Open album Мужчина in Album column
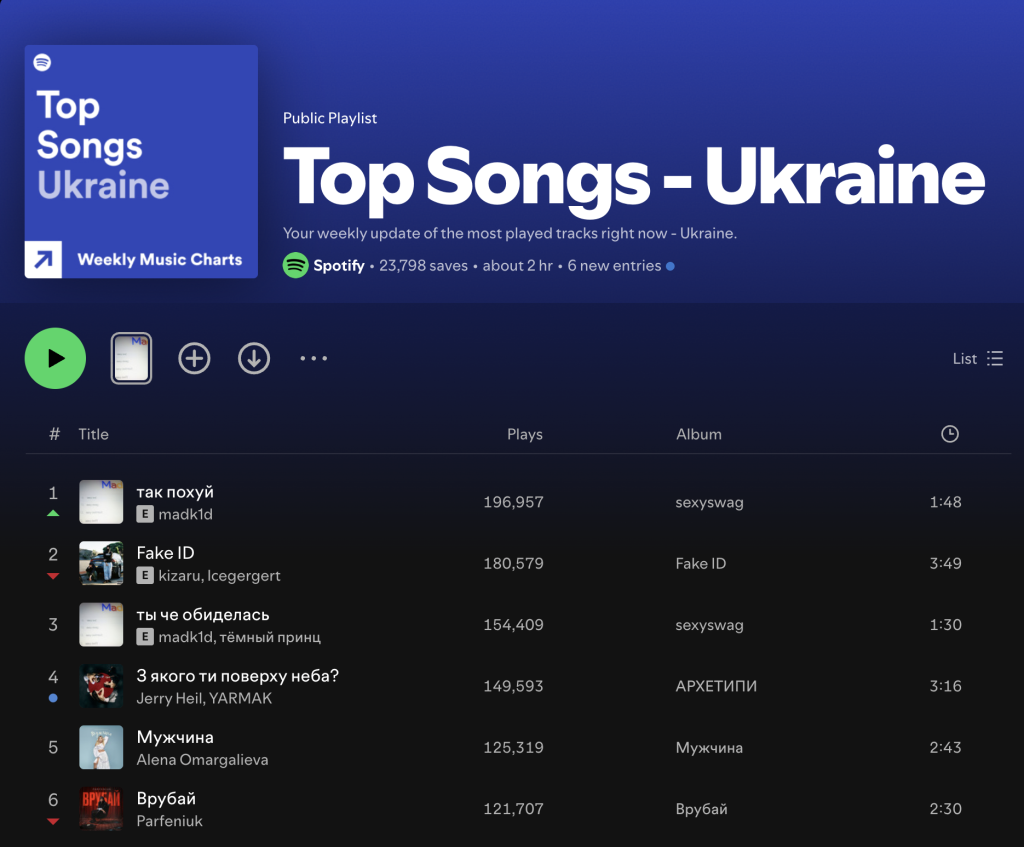This screenshot has width=1024, height=847. point(709,748)
